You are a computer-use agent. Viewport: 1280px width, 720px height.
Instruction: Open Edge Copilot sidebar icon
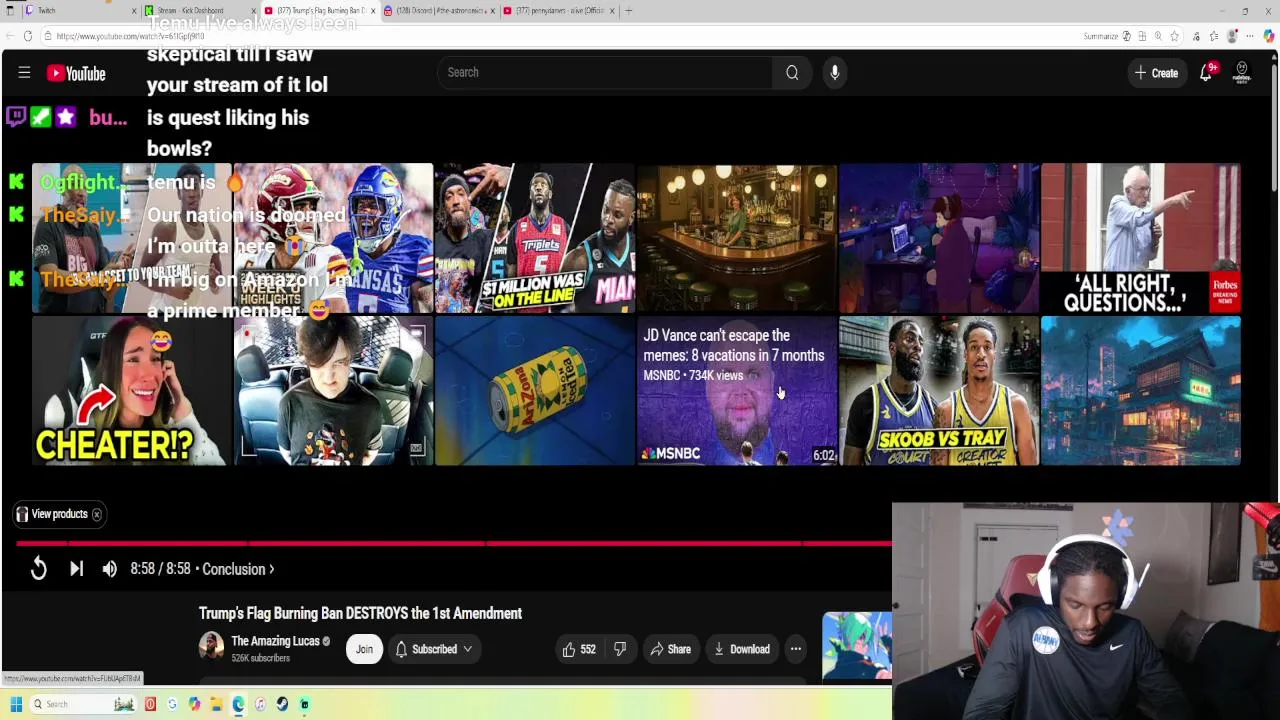coord(1268,36)
